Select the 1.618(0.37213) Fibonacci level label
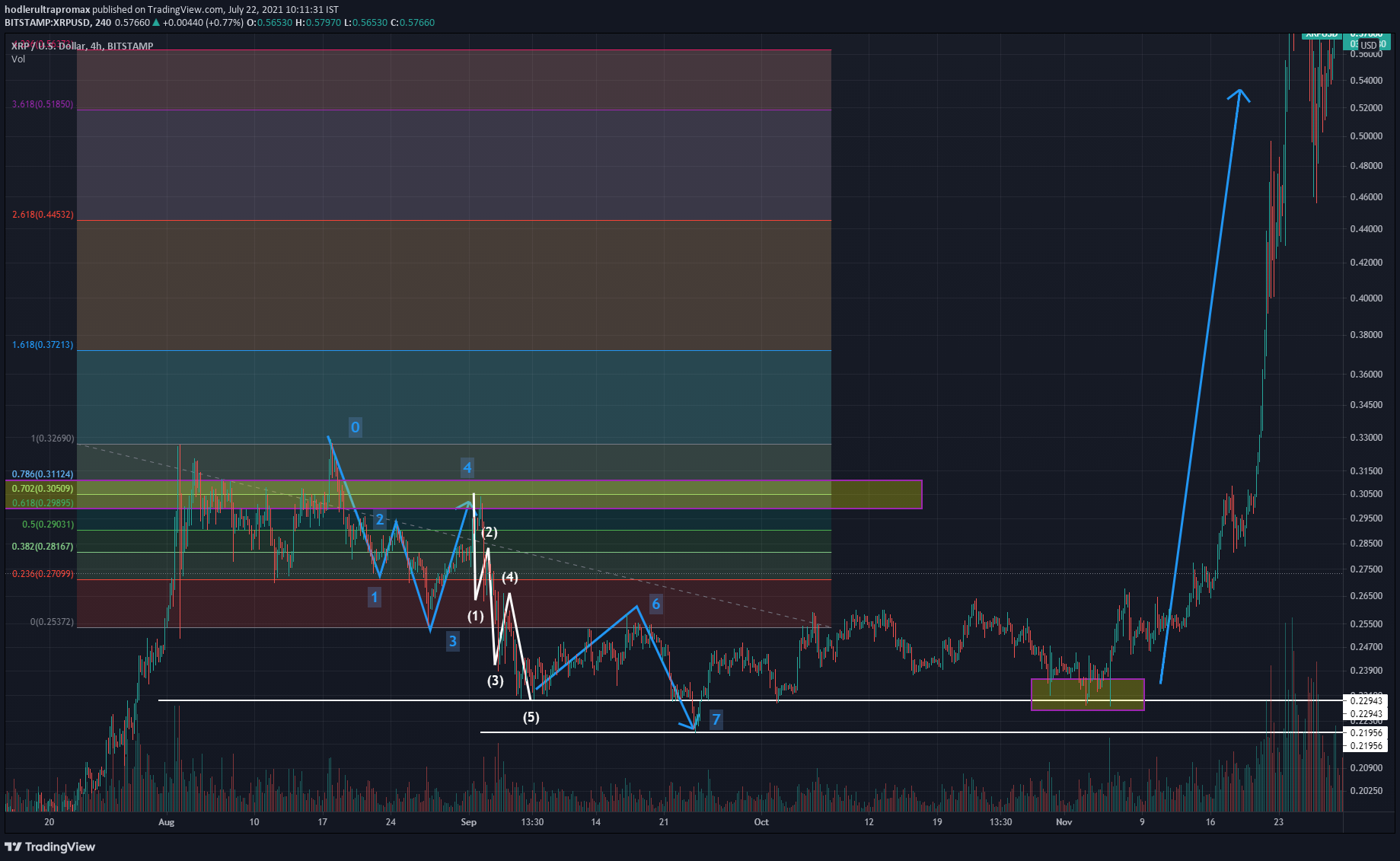The height and width of the screenshot is (861, 1400). (x=43, y=345)
